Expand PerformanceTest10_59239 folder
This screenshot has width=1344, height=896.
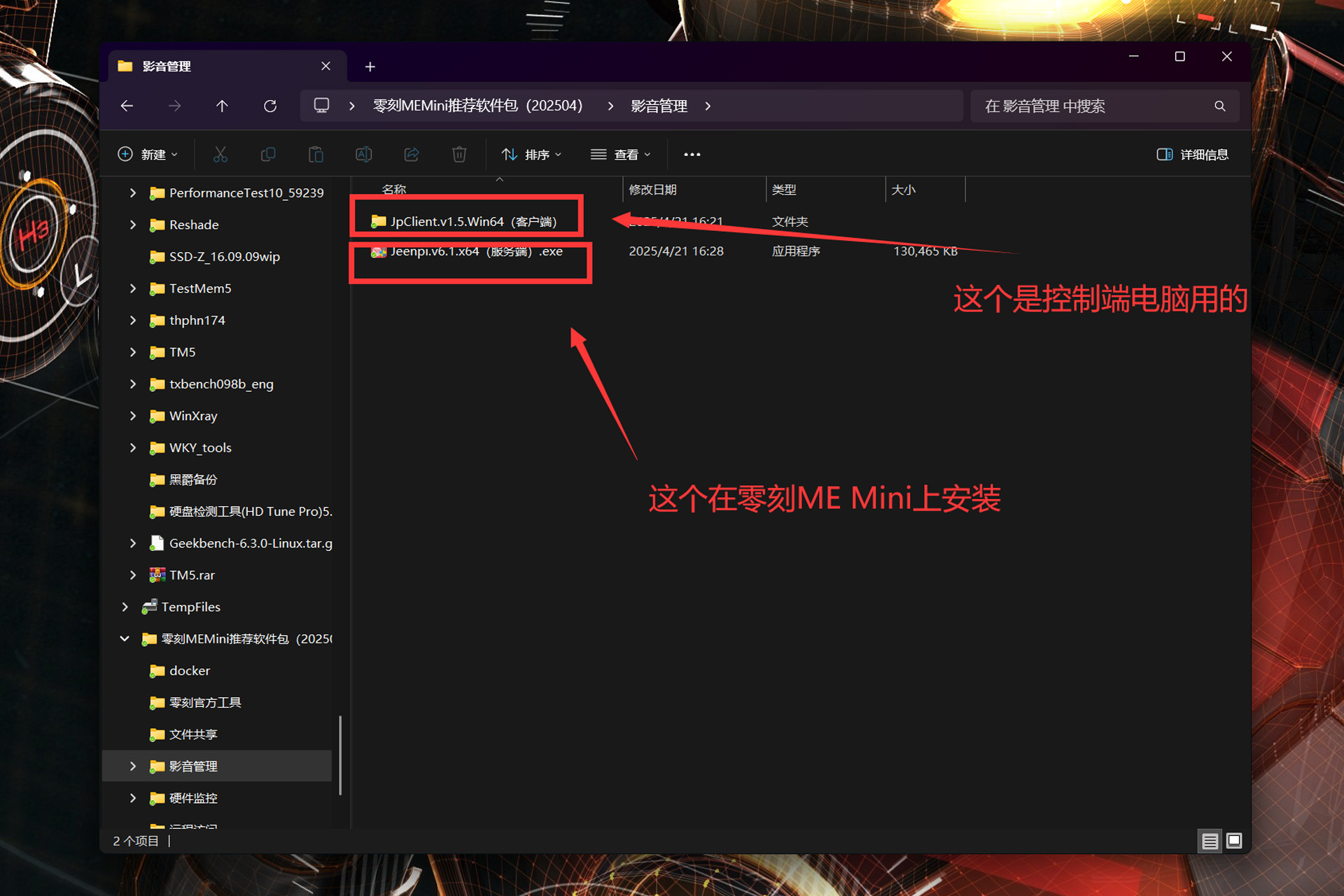coord(133,192)
